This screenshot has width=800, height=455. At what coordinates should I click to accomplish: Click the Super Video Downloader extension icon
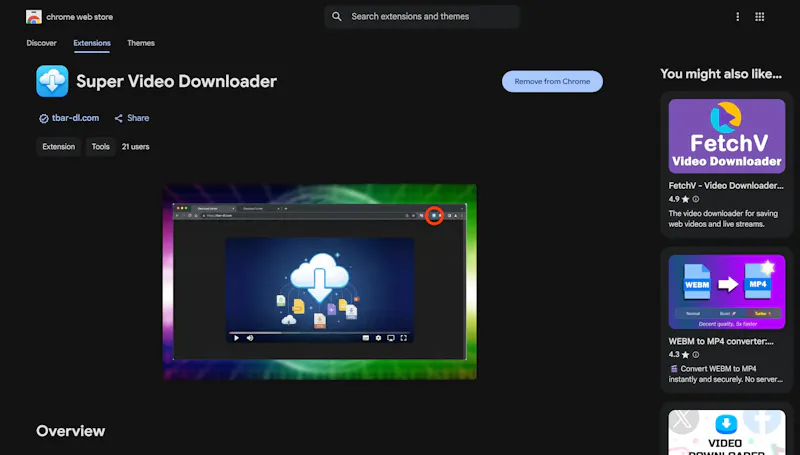[x=52, y=81]
